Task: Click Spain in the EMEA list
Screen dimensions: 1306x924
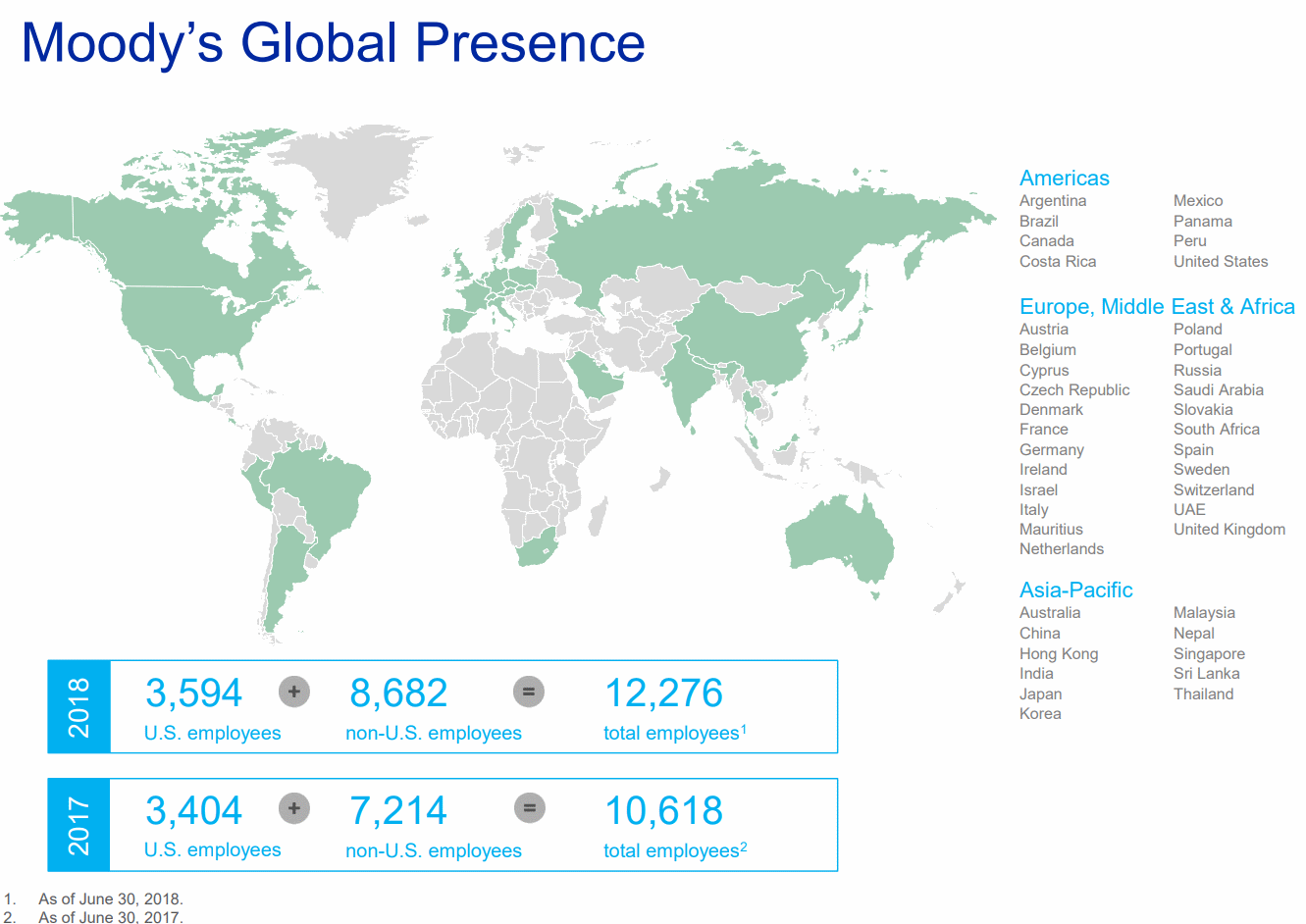Action: 1193,450
